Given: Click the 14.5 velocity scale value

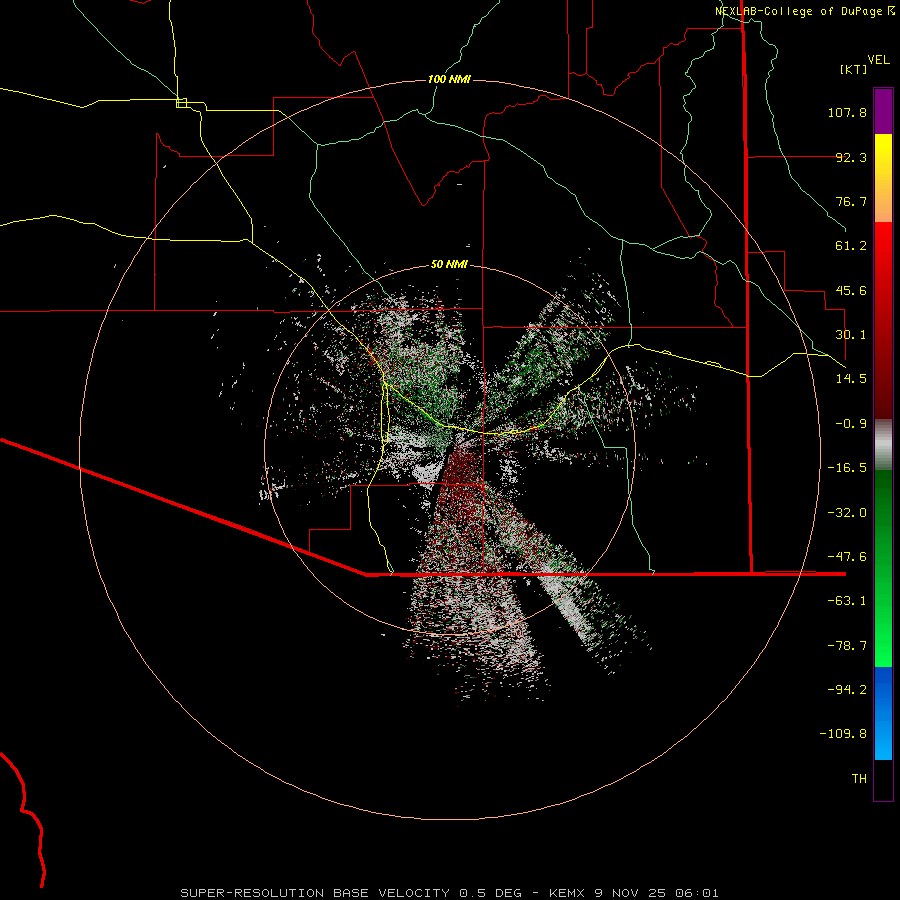Looking at the screenshot, I should [x=851, y=379].
